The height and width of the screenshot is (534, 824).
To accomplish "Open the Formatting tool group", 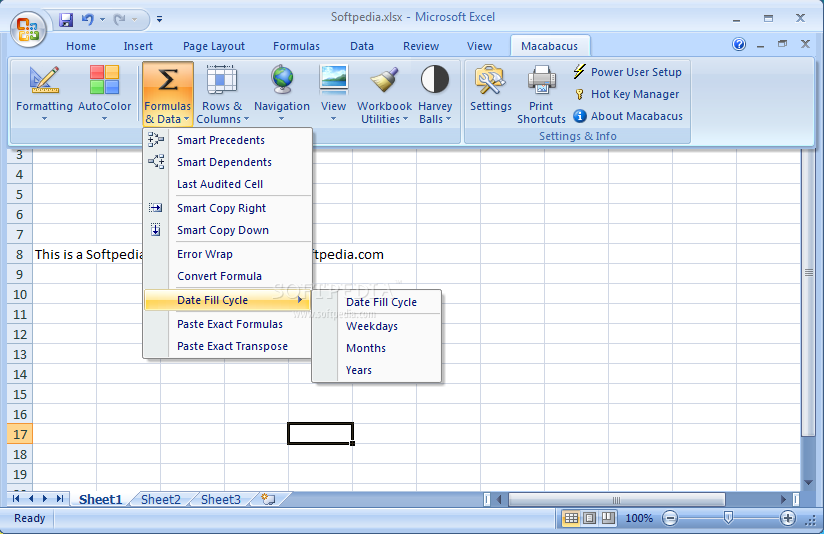I will pos(44,94).
